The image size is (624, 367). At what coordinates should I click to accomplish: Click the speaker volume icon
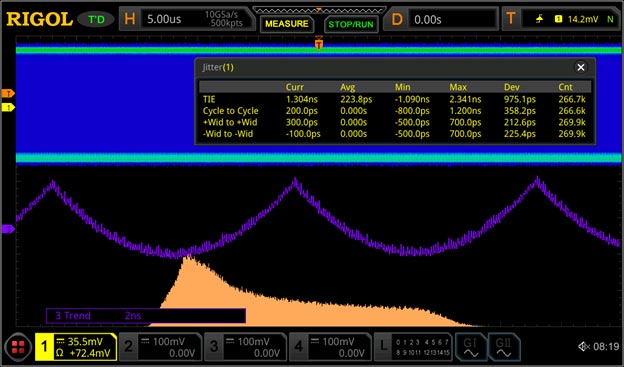[x=584, y=347]
